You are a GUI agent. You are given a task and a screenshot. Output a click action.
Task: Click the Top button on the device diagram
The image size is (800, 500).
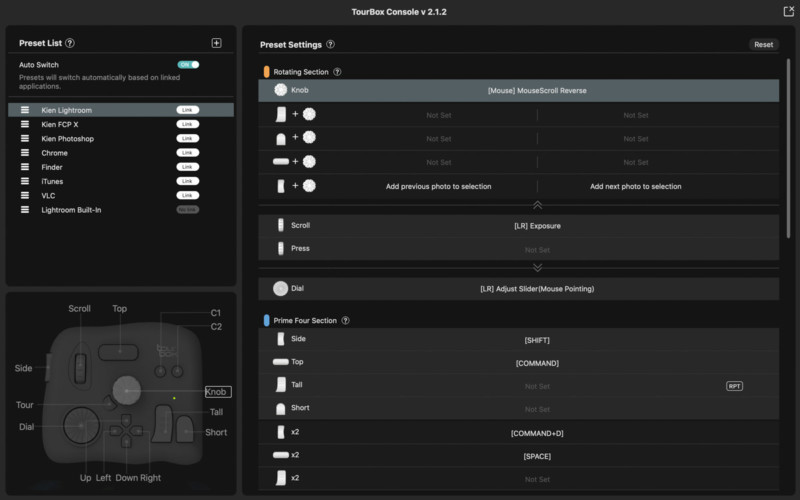pos(118,352)
